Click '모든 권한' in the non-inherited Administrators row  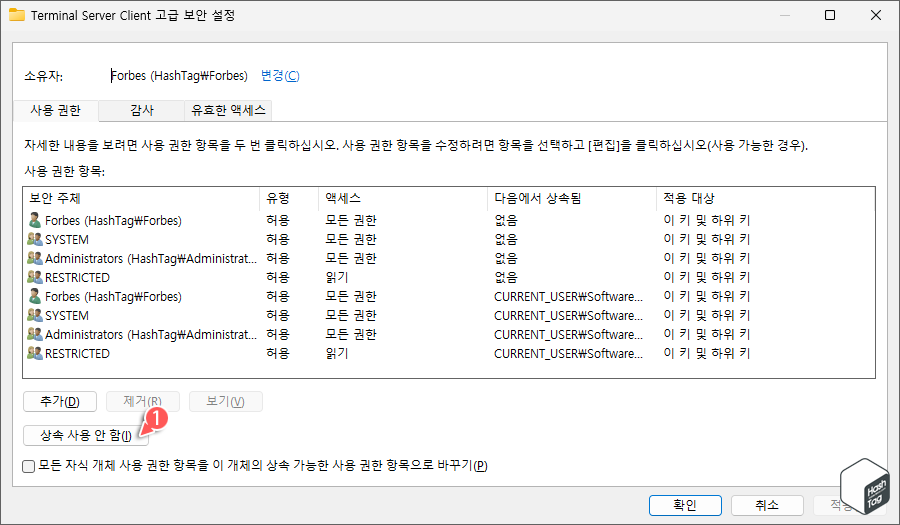(x=351, y=258)
